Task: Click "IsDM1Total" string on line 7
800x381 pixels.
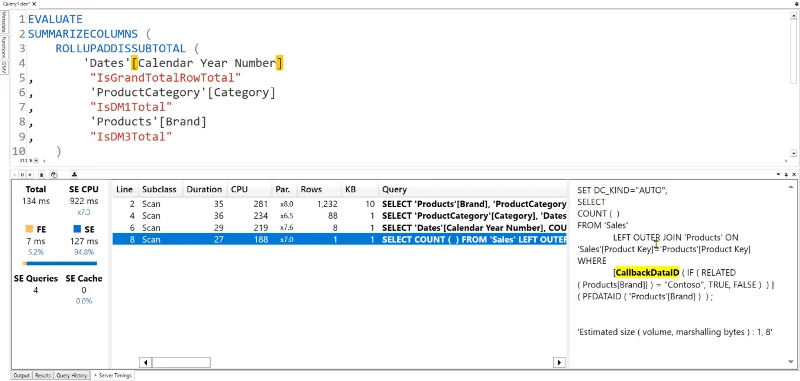Action: click(x=131, y=107)
